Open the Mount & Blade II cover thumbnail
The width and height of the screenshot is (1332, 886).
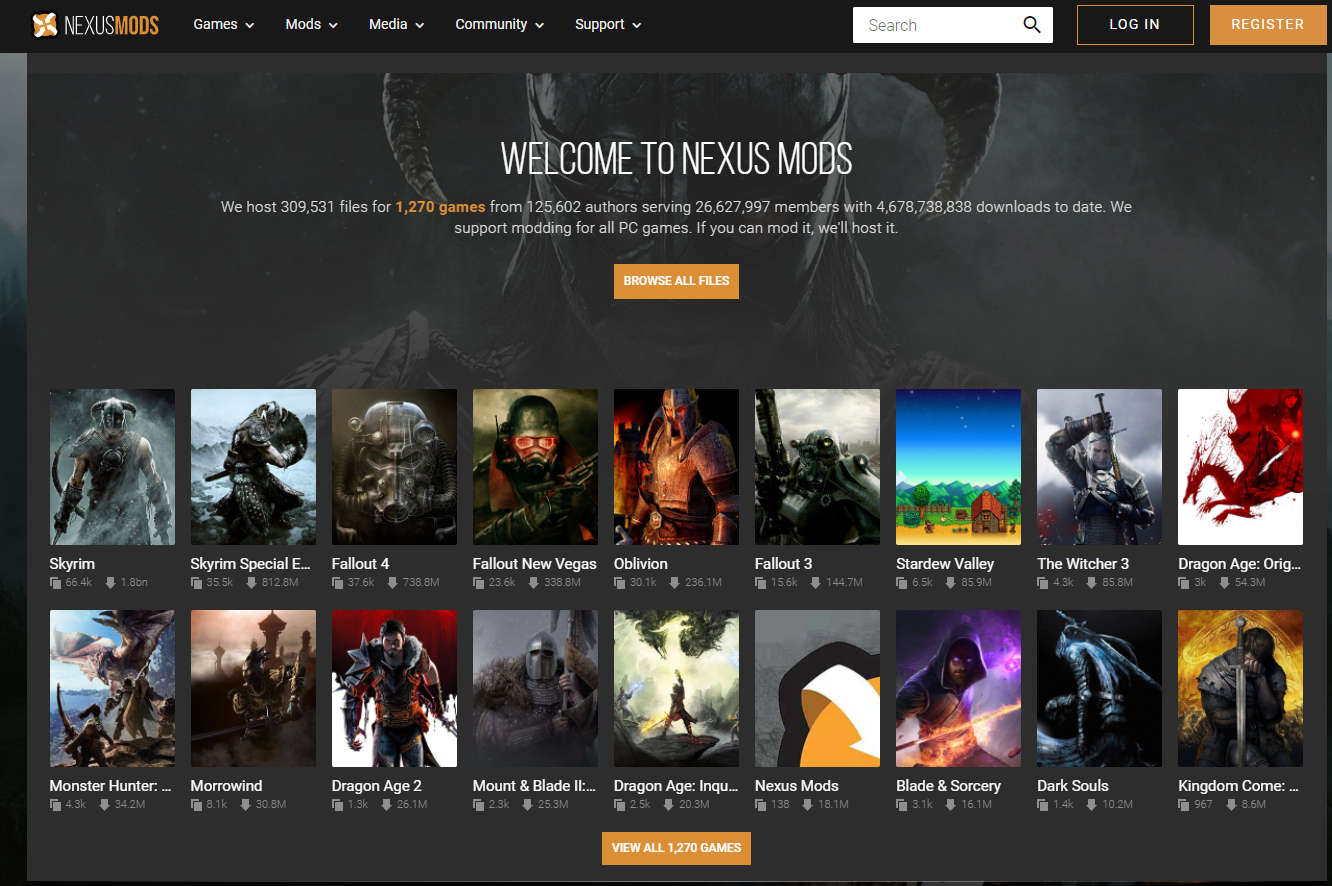tap(535, 689)
